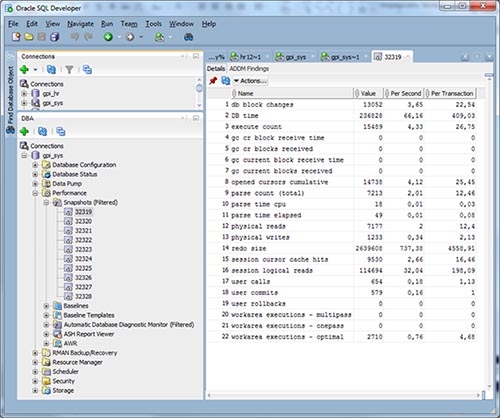The image size is (500, 418).
Task: Sort by the Per Transaction column header
Action: 450,93
